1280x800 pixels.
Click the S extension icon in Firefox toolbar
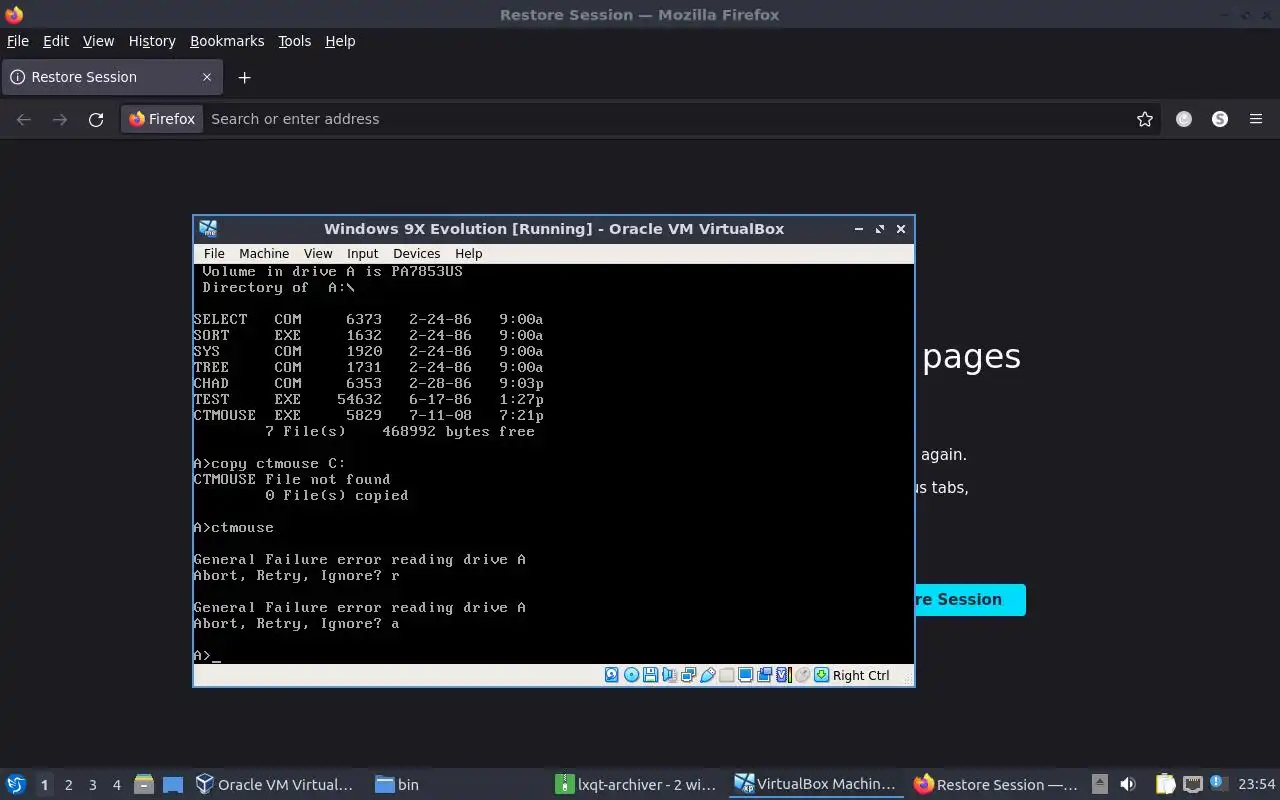(x=1220, y=119)
